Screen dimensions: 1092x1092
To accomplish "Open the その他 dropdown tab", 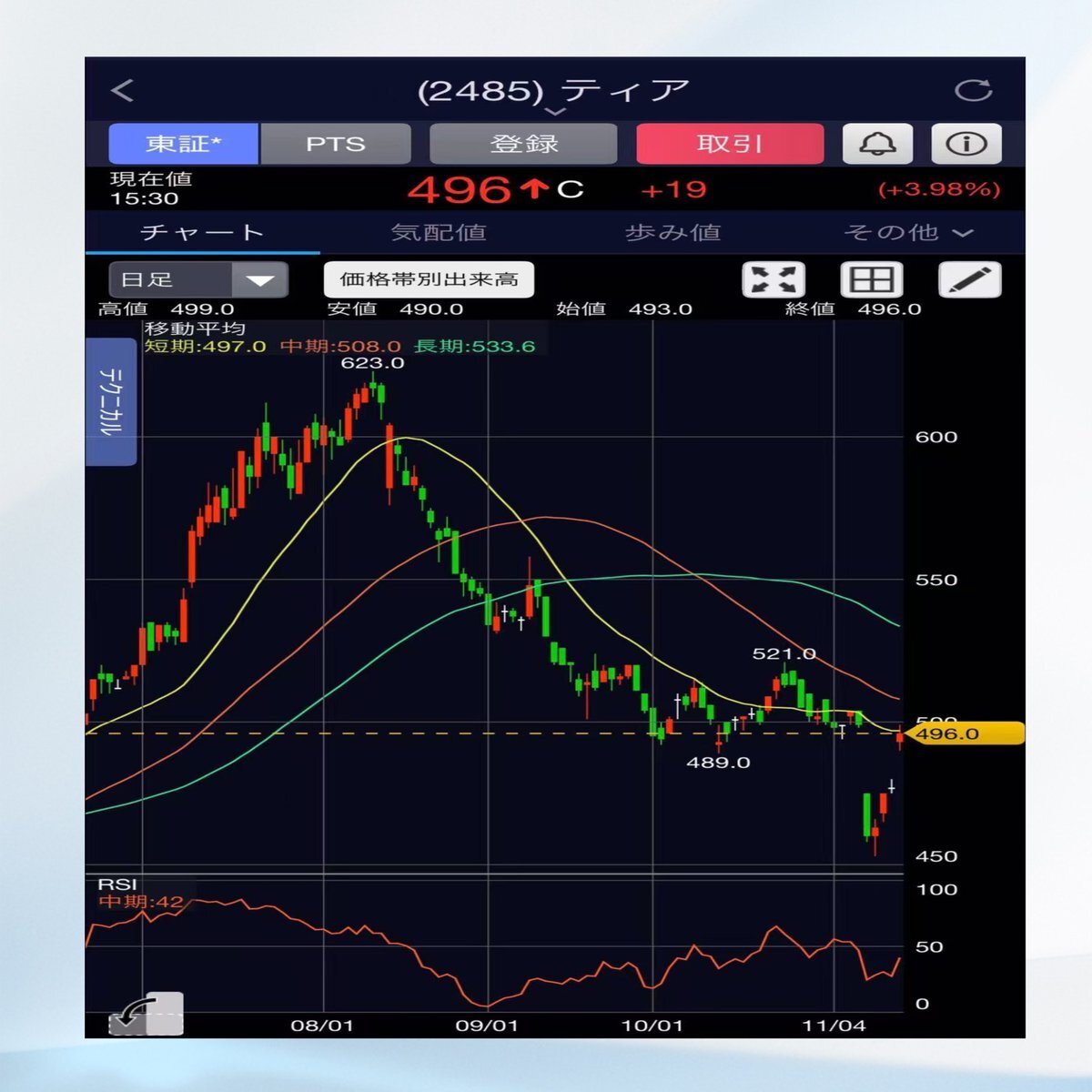I will coord(908,233).
